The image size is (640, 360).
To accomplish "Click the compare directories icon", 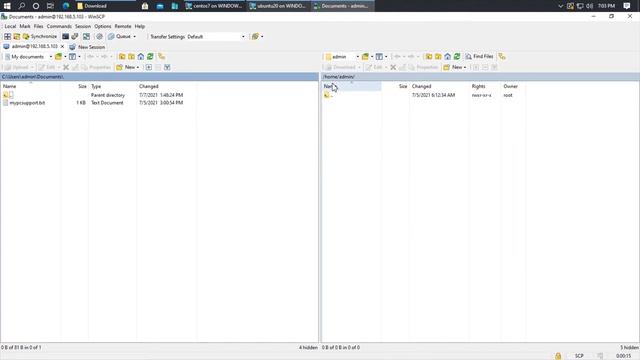I will (x=17, y=36).
